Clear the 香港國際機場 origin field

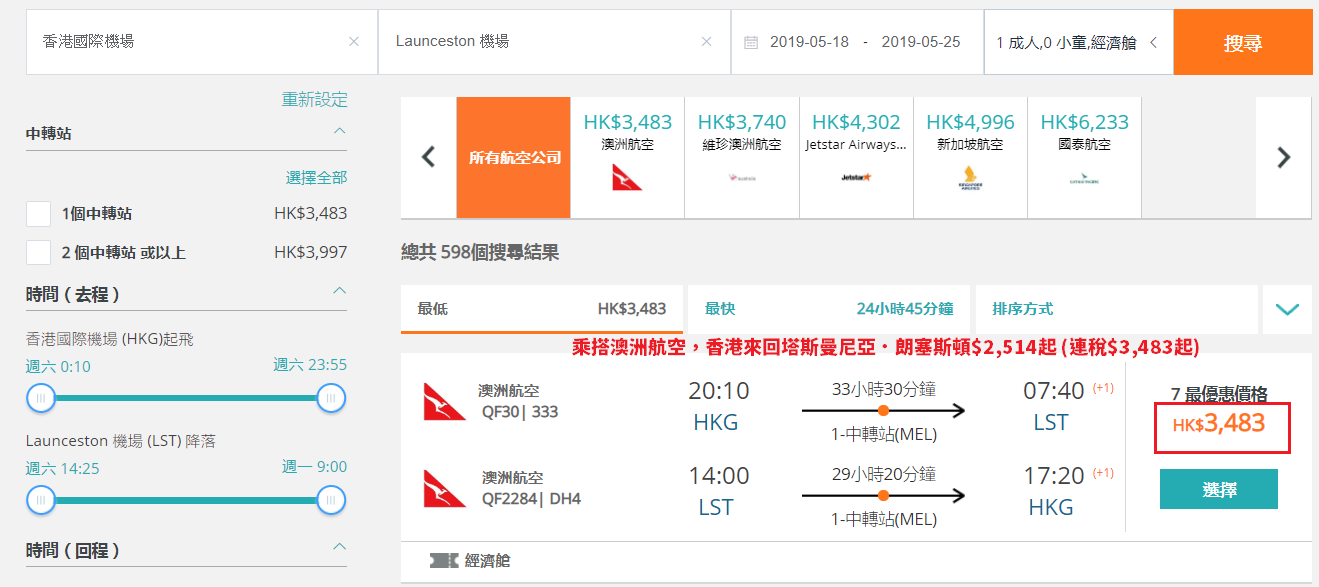tap(354, 42)
